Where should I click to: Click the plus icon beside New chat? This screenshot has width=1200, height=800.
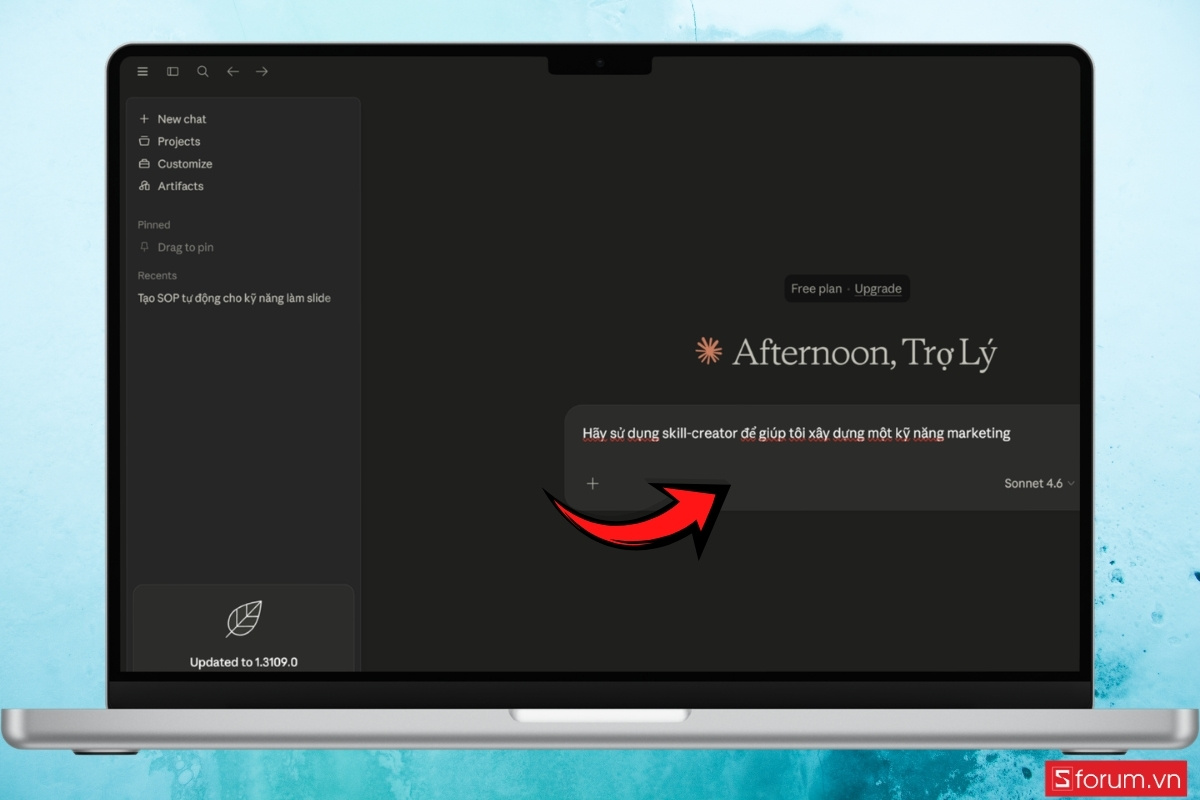(x=144, y=119)
